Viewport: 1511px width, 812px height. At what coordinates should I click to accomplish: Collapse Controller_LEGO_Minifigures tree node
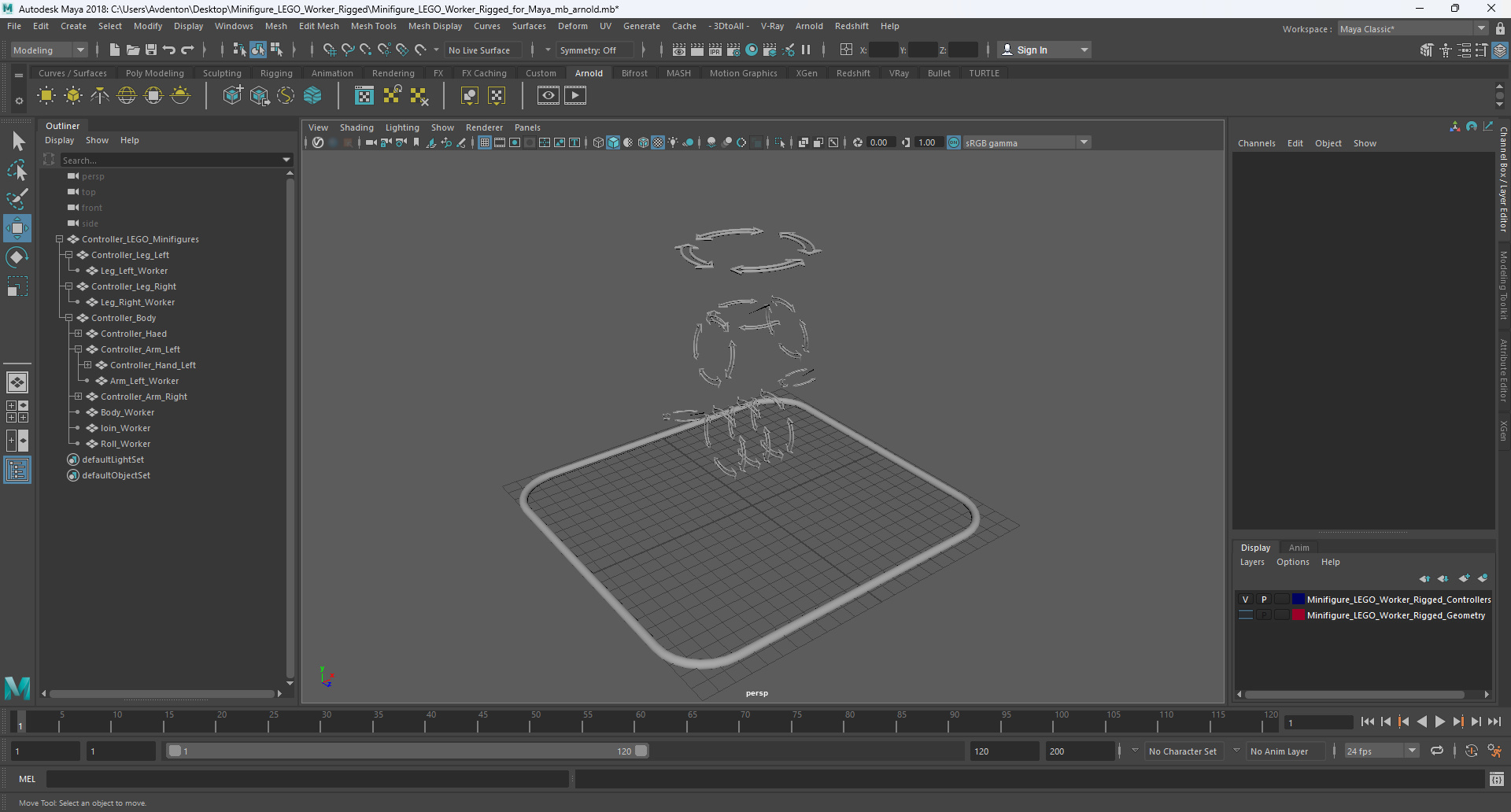59,239
